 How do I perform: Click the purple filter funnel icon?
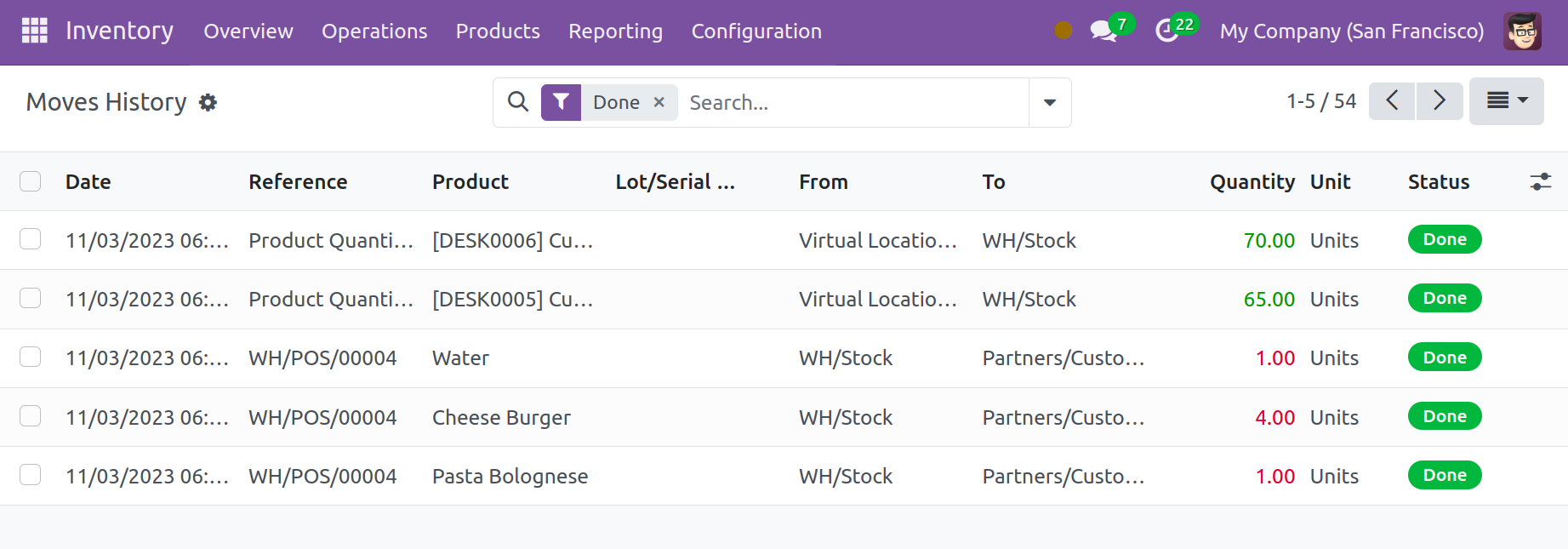[x=561, y=102]
